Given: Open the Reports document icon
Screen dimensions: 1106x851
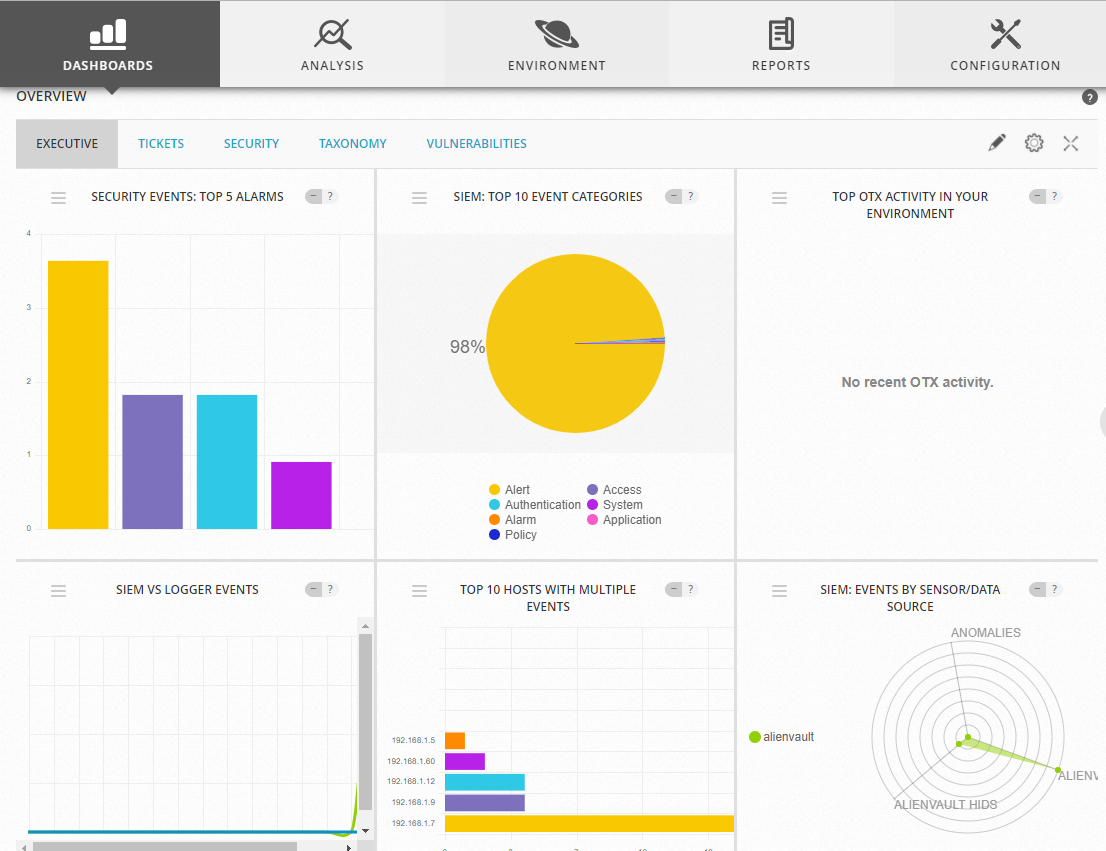Looking at the screenshot, I should [x=781, y=34].
